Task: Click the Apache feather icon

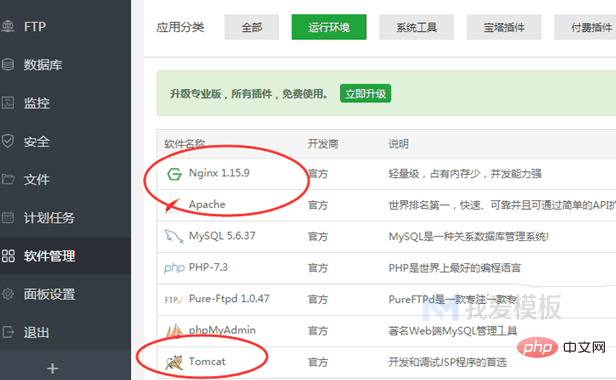Action: pos(173,205)
